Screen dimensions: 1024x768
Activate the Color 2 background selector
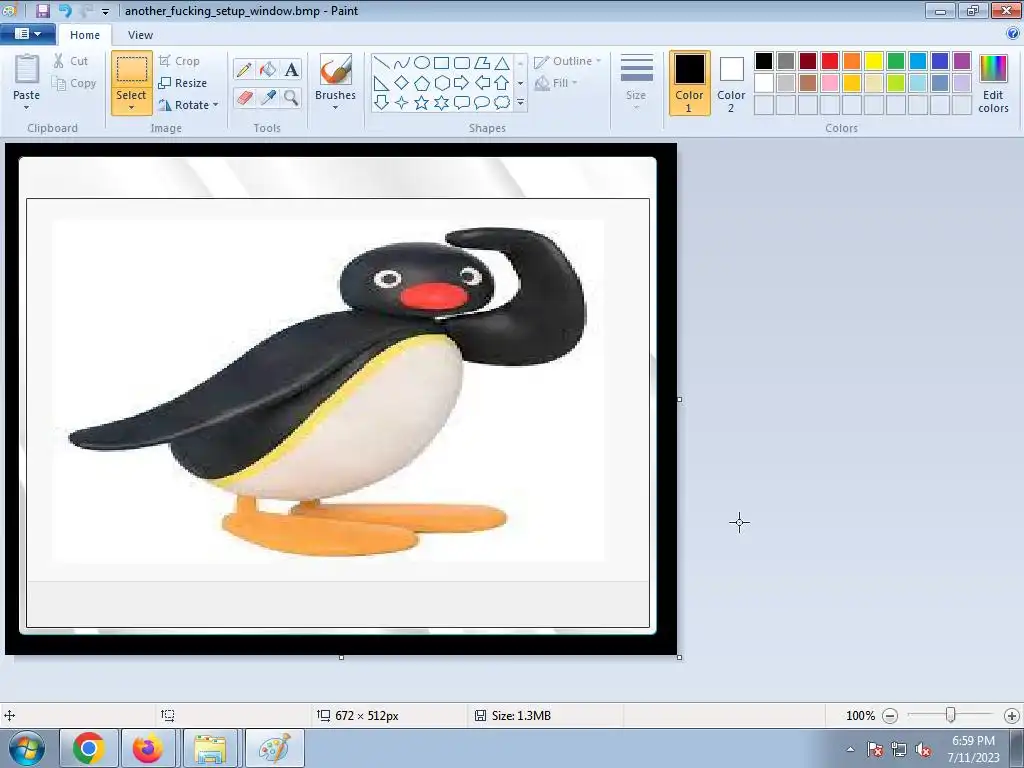pos(731,83)
